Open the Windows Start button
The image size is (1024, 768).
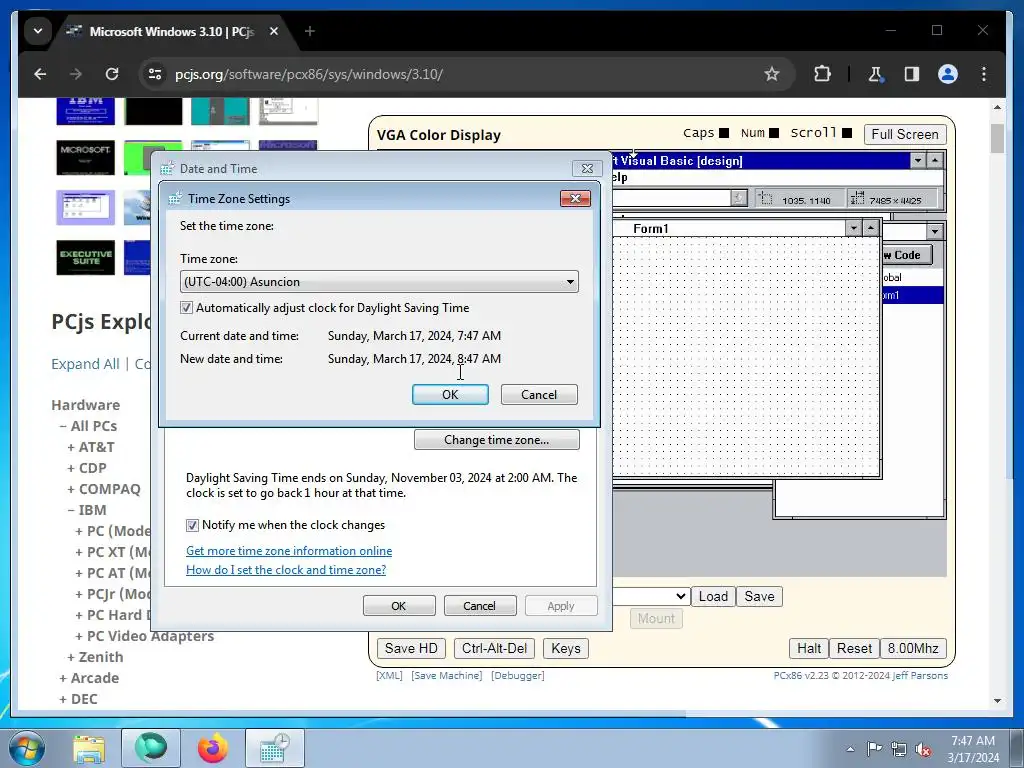[26, 748]
